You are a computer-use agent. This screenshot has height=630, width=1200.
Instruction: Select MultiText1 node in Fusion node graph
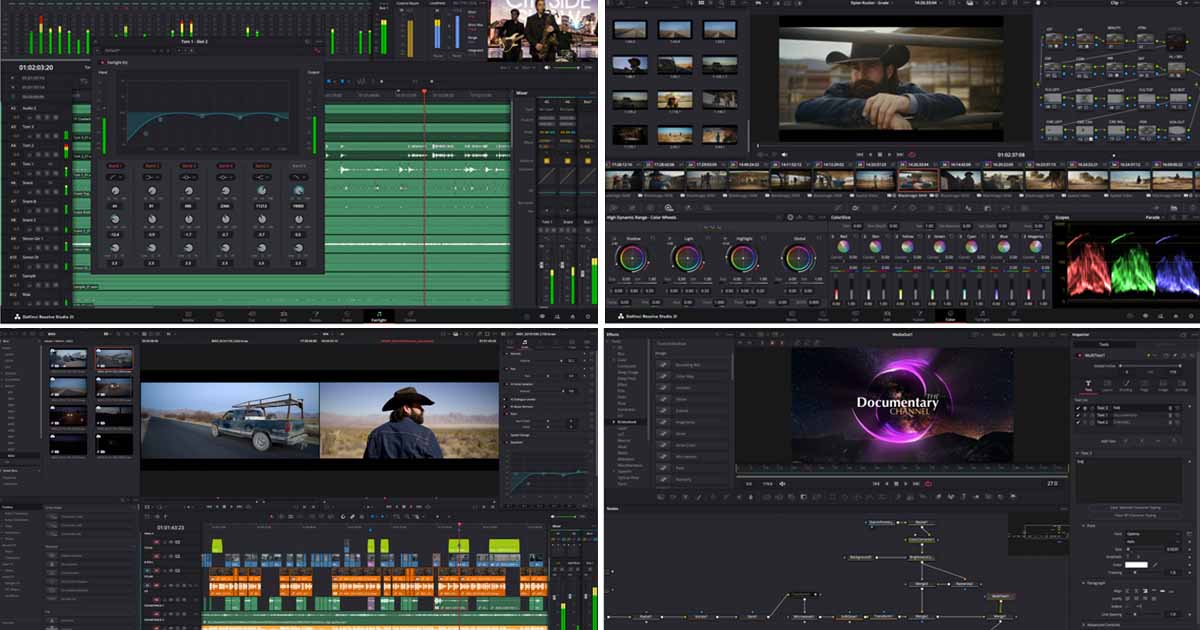point(1000,596)
